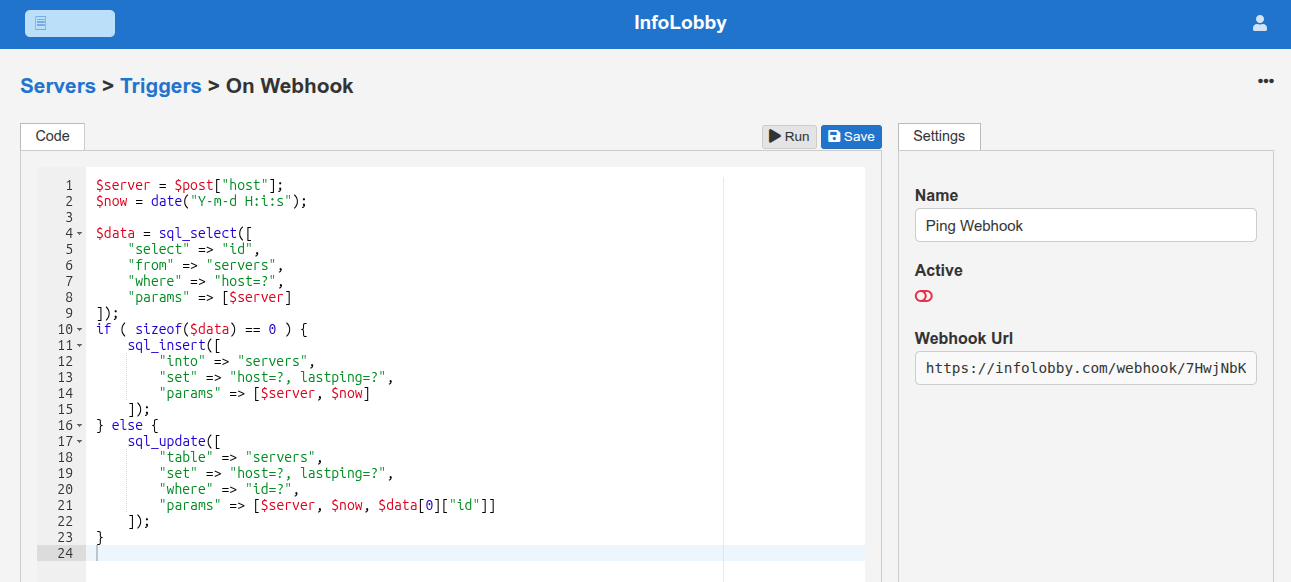The width and height of the screenshot is (1291, 582).
Task: Fold the sql_insert block at line 11
Action: pyautogui.click(x=80, y=346)
